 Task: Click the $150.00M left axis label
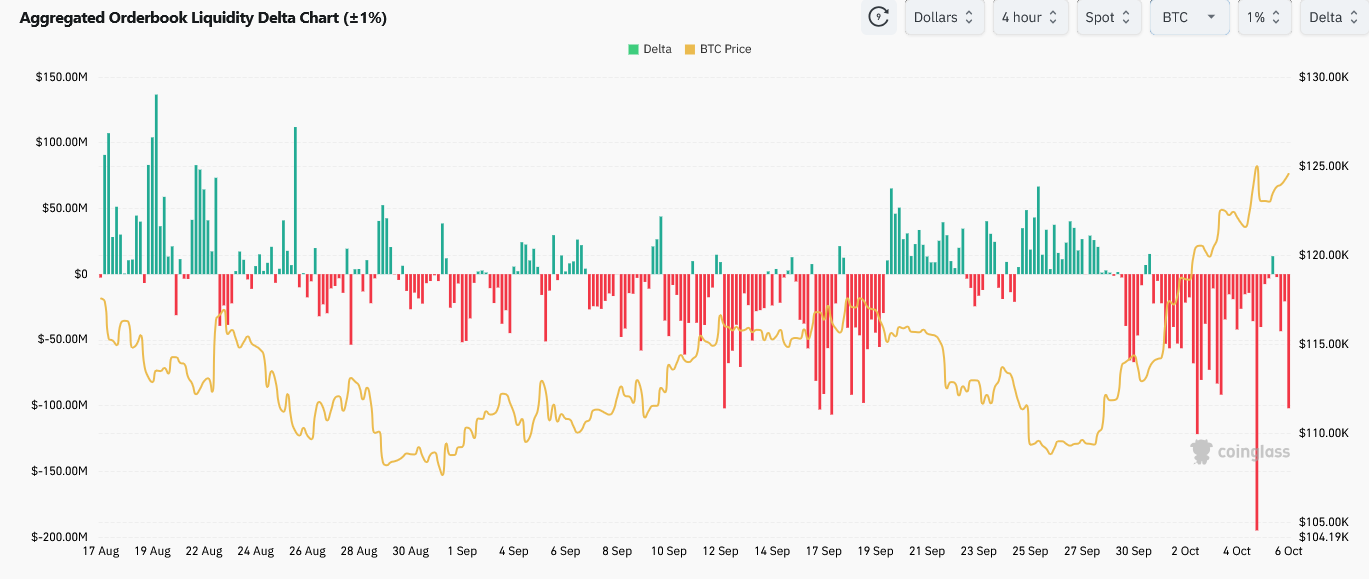(x=62, y=76)
